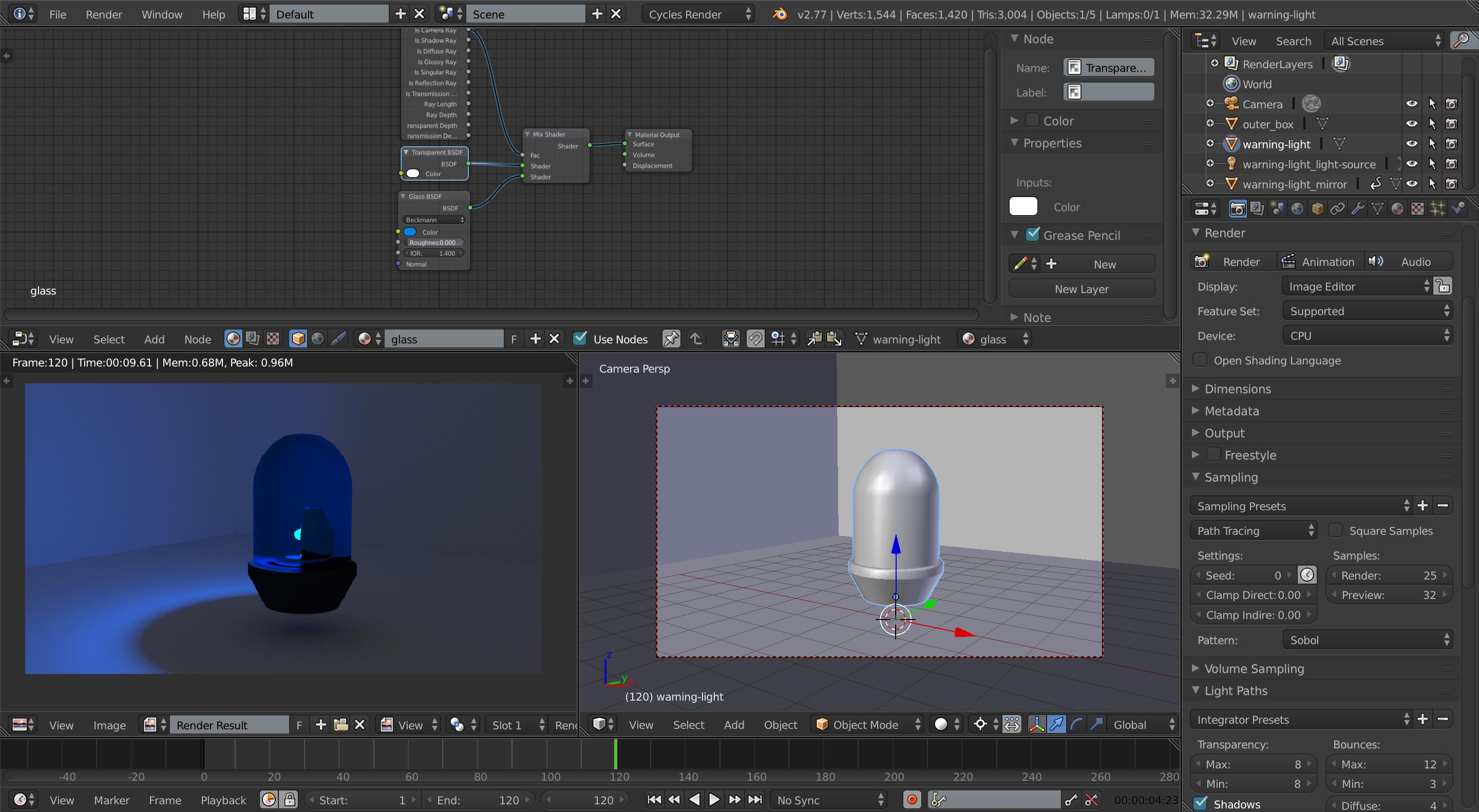Screen dimensions: 1479x812
Task: Select the World properties tab (globe icon)
Action: [1298, 209]
